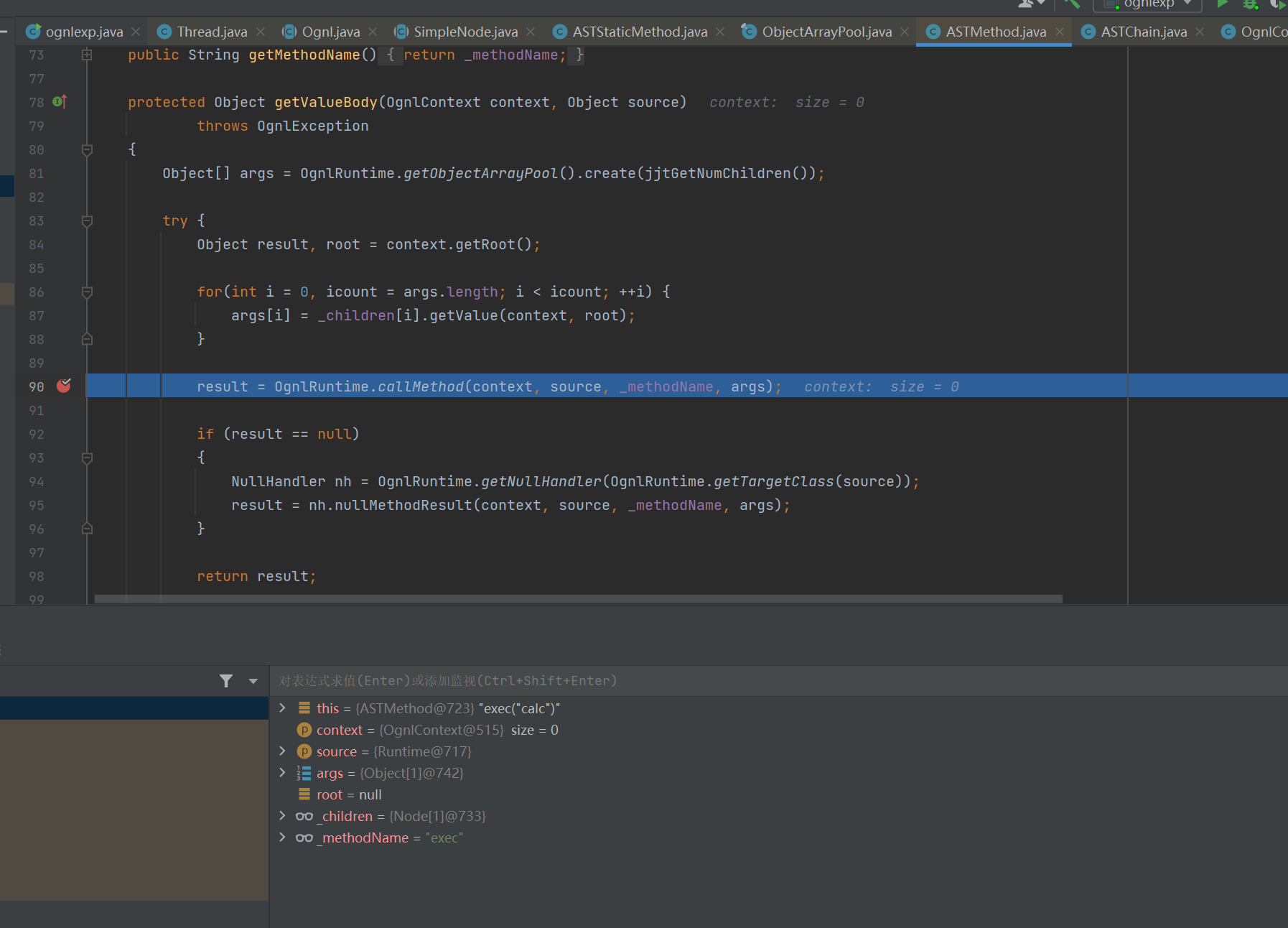Expand the '_children' Node array field
The height and width of the screenshot is (928, 1288).
click(x=282, y=816)
